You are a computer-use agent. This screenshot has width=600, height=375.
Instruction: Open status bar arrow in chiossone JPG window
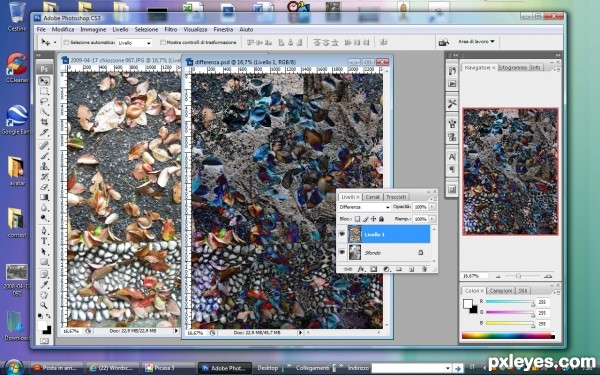[x=176, y=331]
